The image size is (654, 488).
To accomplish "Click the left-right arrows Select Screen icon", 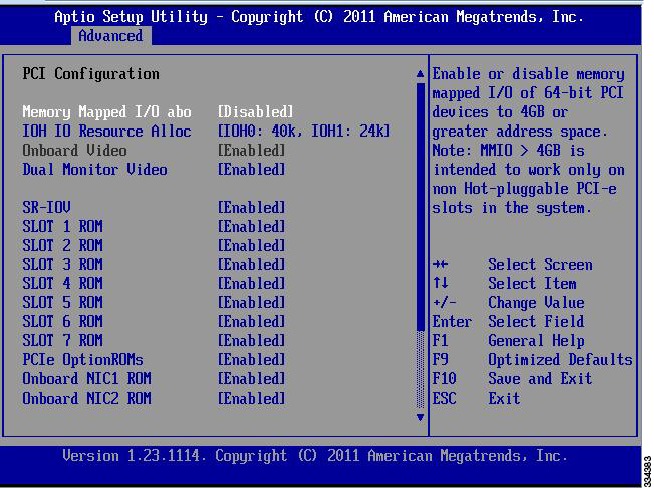I will [440, 264].
